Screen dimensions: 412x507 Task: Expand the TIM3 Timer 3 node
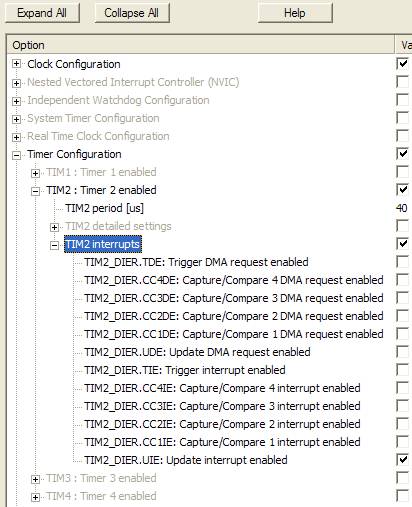(35, 479)
